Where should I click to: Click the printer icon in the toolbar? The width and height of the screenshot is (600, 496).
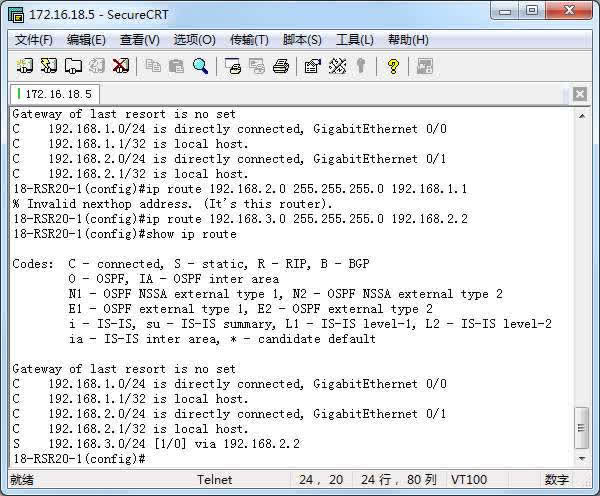coord(281,66)
